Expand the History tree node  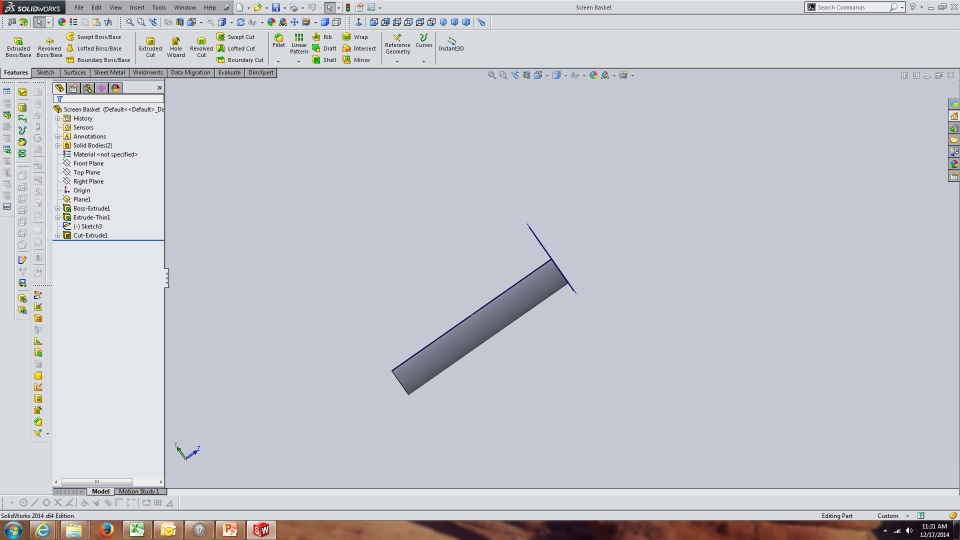(x=58, y=118)
